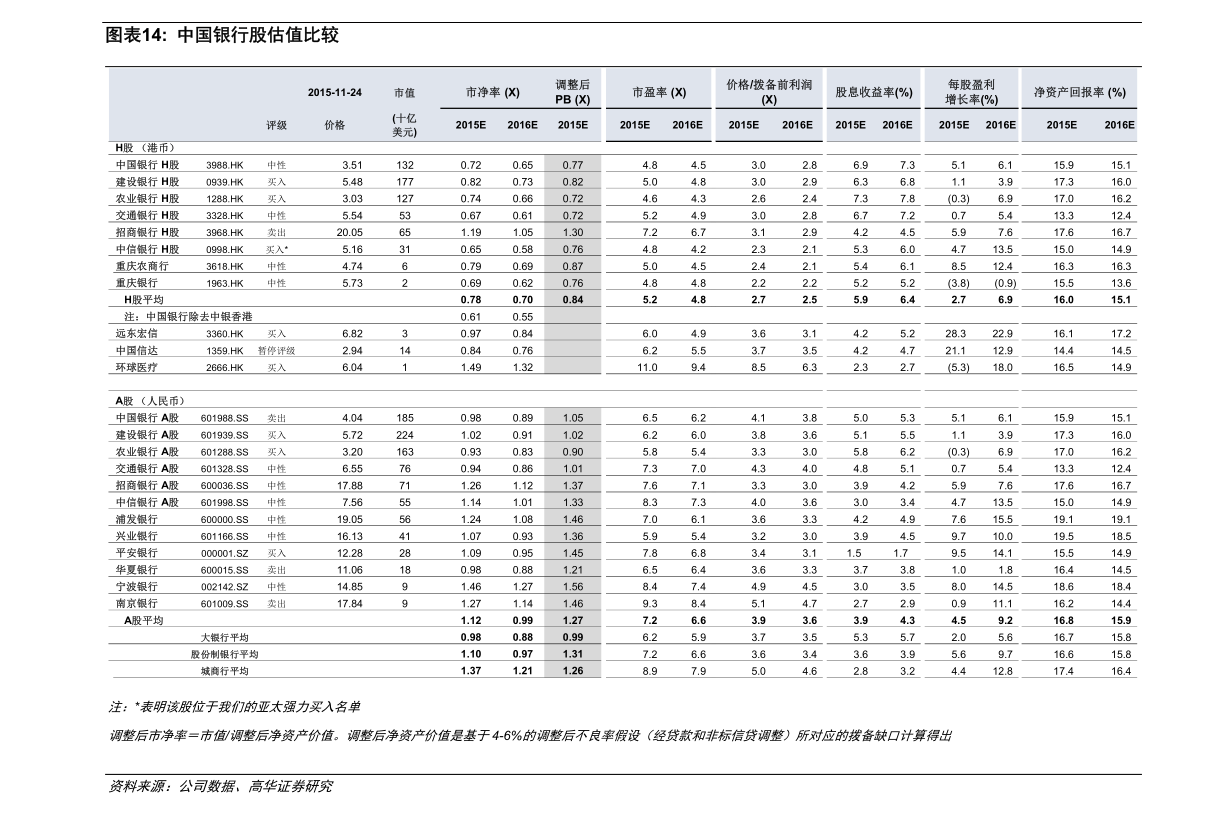Click market cap 224 for 建设银行 A股

pyautogui.click(x=404, y=435)
